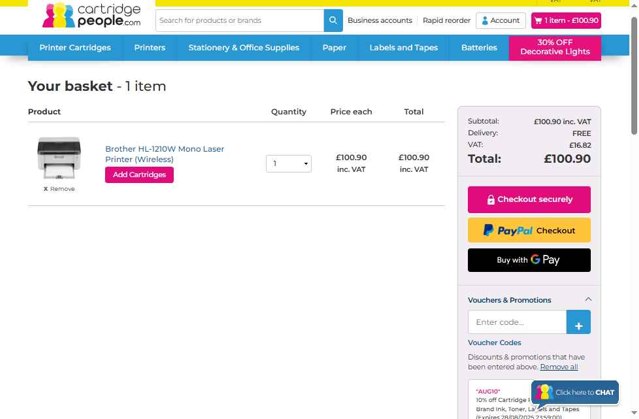Open the Business accounts link

coord(380,20)
